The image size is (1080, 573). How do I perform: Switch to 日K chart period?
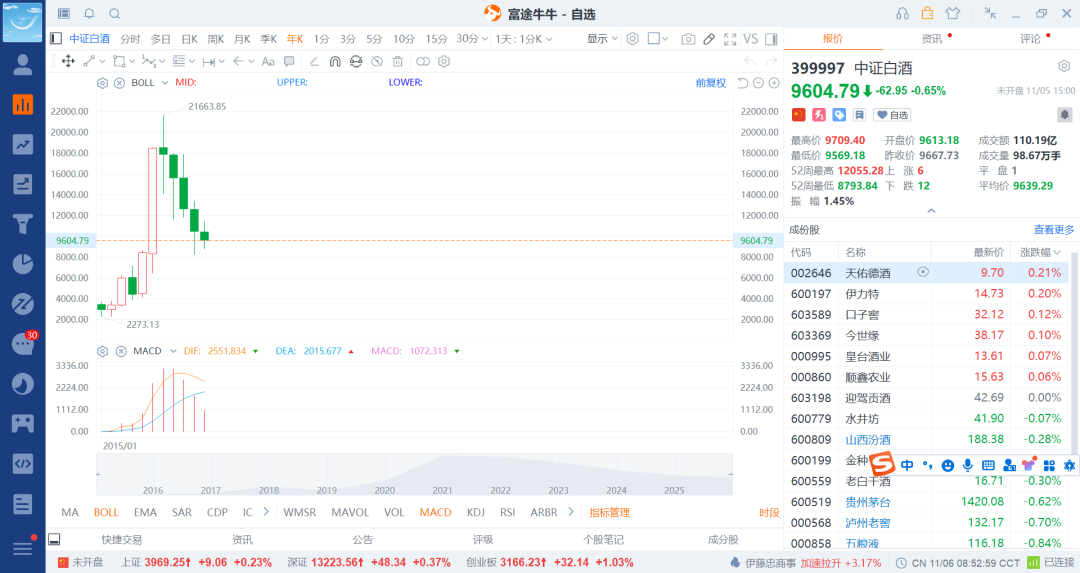coord(189,39)
